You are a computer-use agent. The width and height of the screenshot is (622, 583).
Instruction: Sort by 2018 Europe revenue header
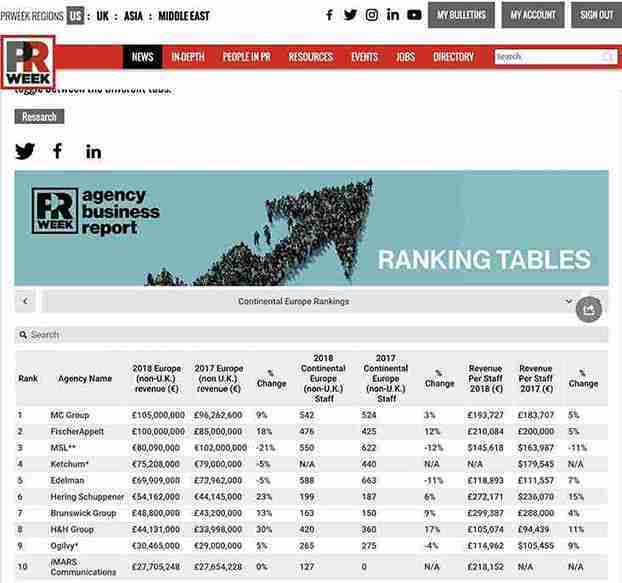click(157, 378)
